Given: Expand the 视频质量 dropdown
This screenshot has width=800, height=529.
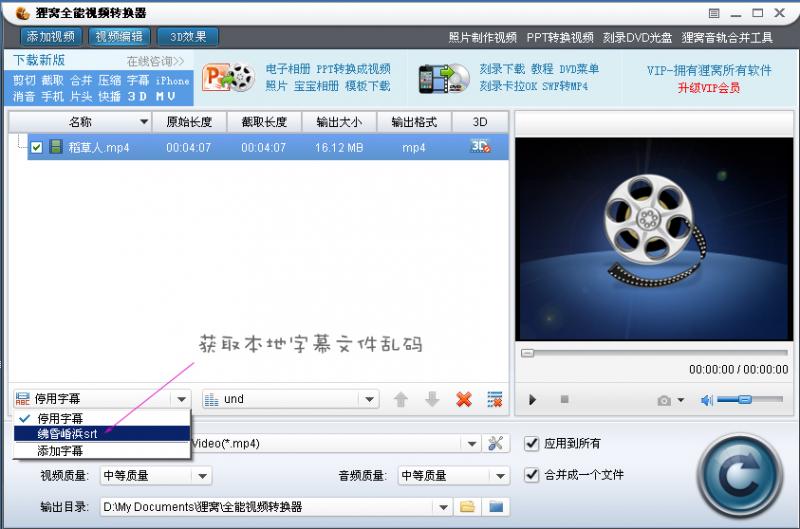Looking at the screenshot, I should 203,476.
